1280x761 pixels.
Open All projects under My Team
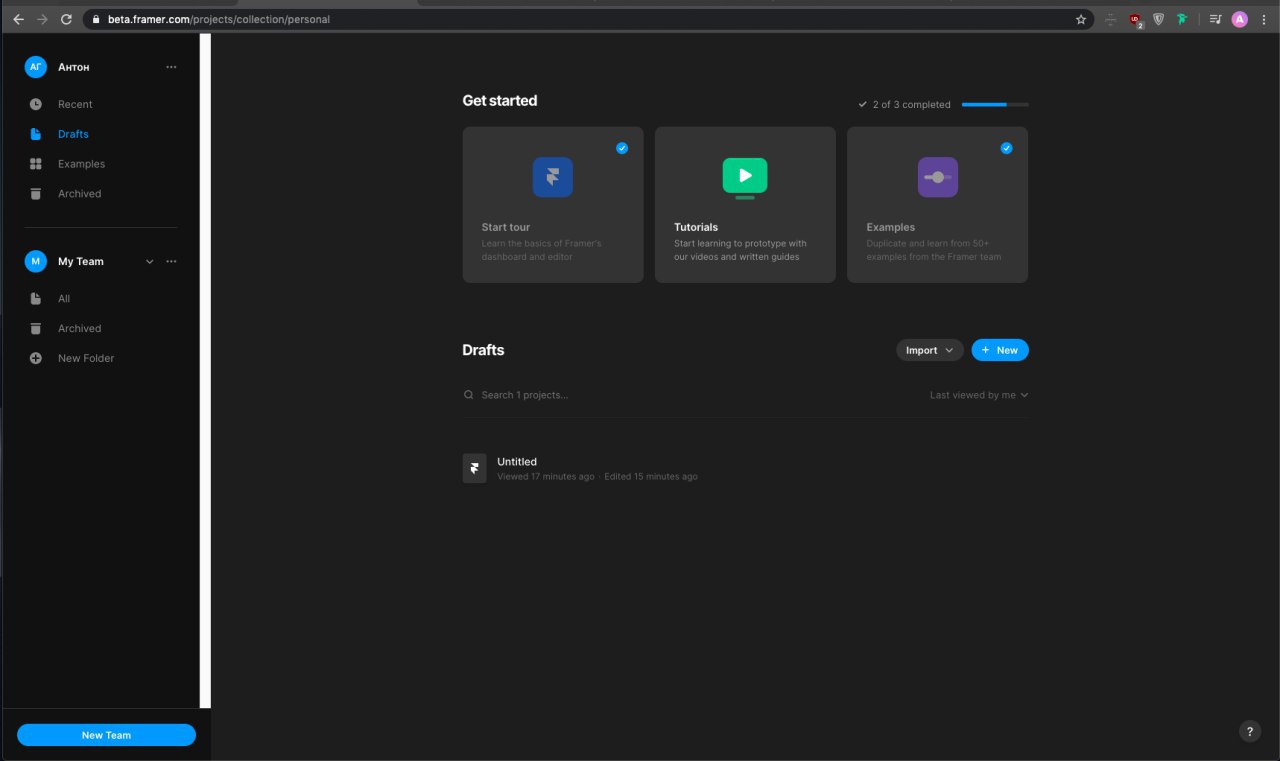[64, 299]
